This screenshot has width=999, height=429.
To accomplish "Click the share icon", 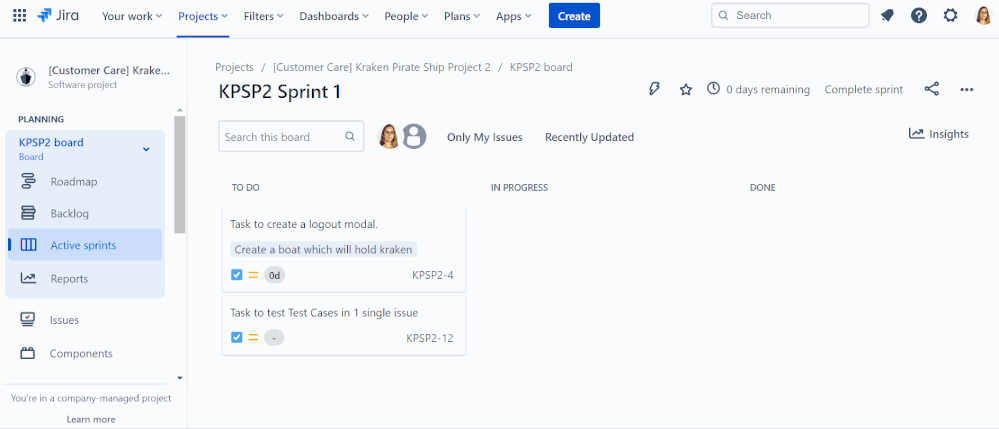I will click(931, 89).
